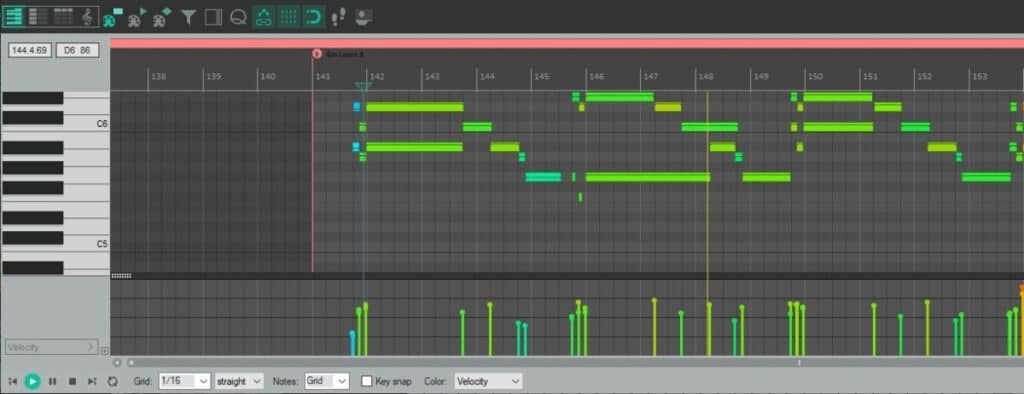Image resolution: width=1024 pixels, height=394 pixels.
Task: Go to end transport button
Action: click(x=92, y=381)
